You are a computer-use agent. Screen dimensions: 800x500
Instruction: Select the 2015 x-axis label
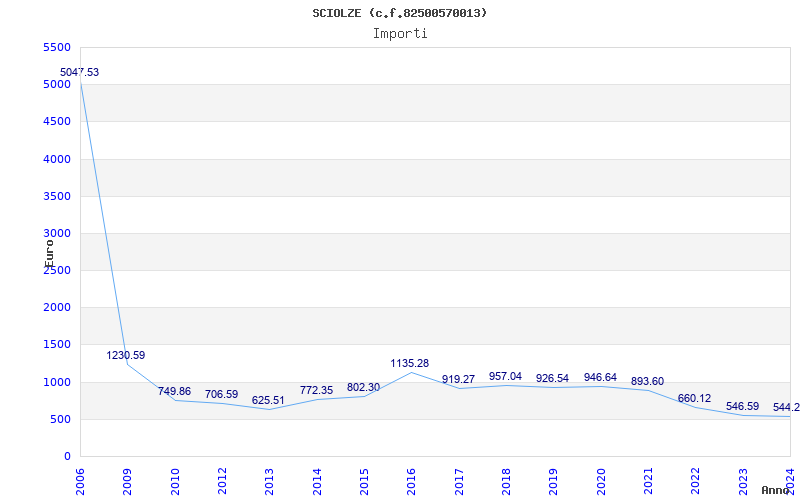[364, 481]
